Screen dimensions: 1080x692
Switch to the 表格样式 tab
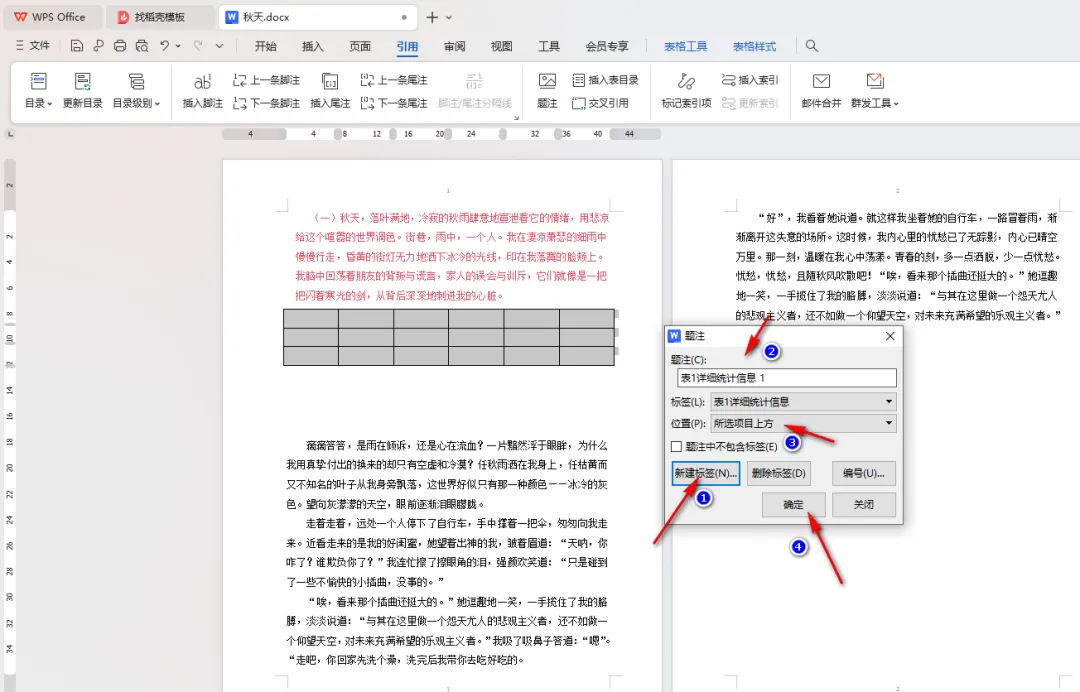tap(754, 46)
